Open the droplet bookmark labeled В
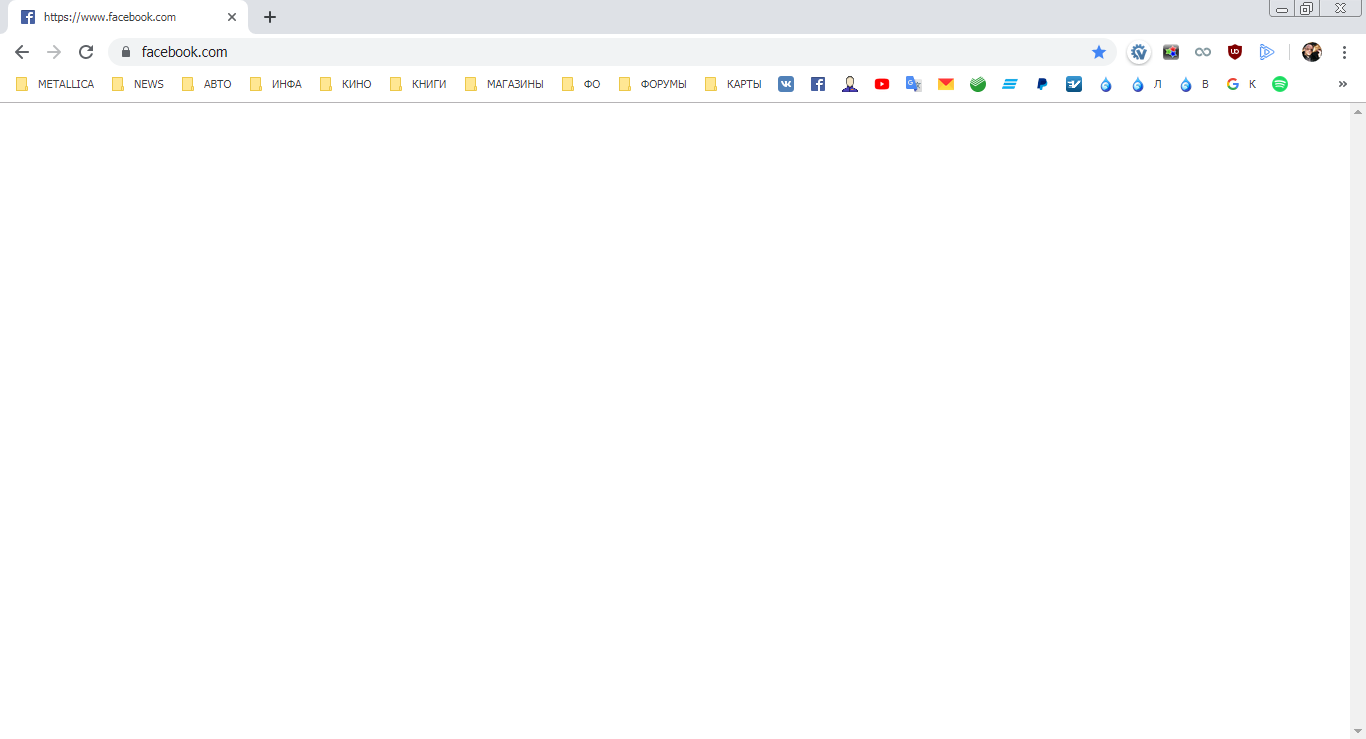 pyautogui.click(x=1195, y=84)
